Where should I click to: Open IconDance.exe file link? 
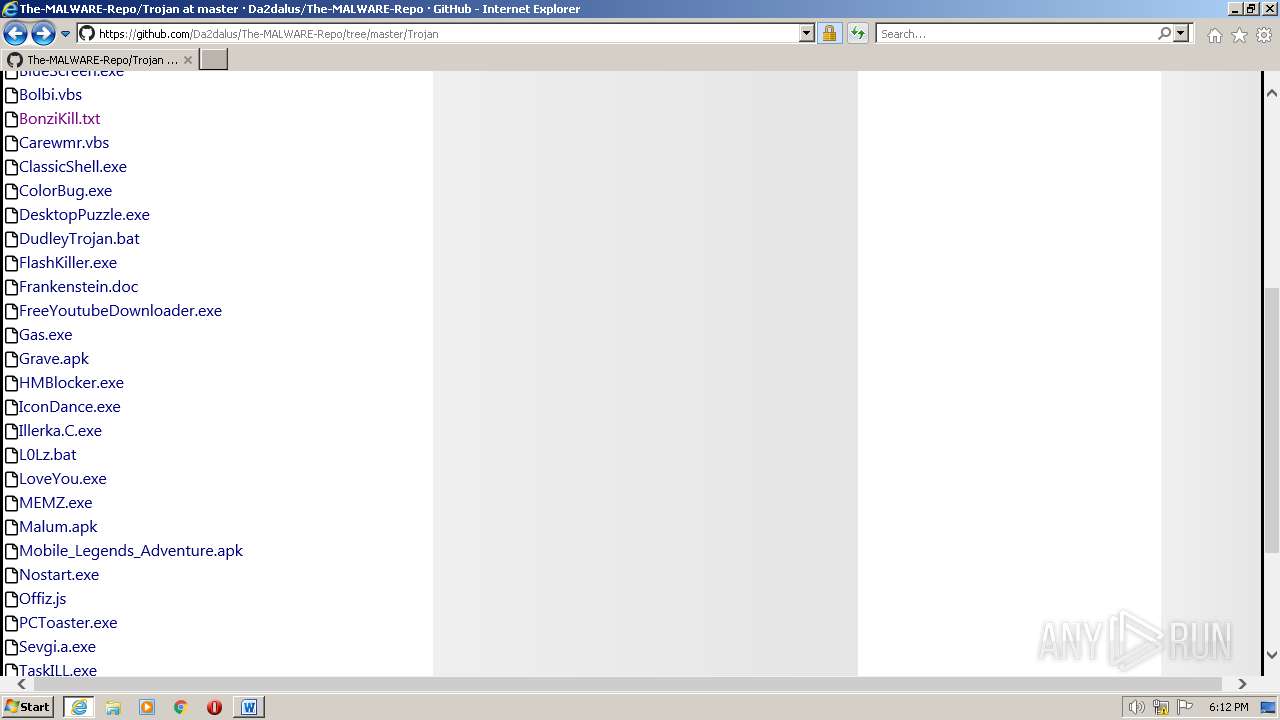coord(69,407)
